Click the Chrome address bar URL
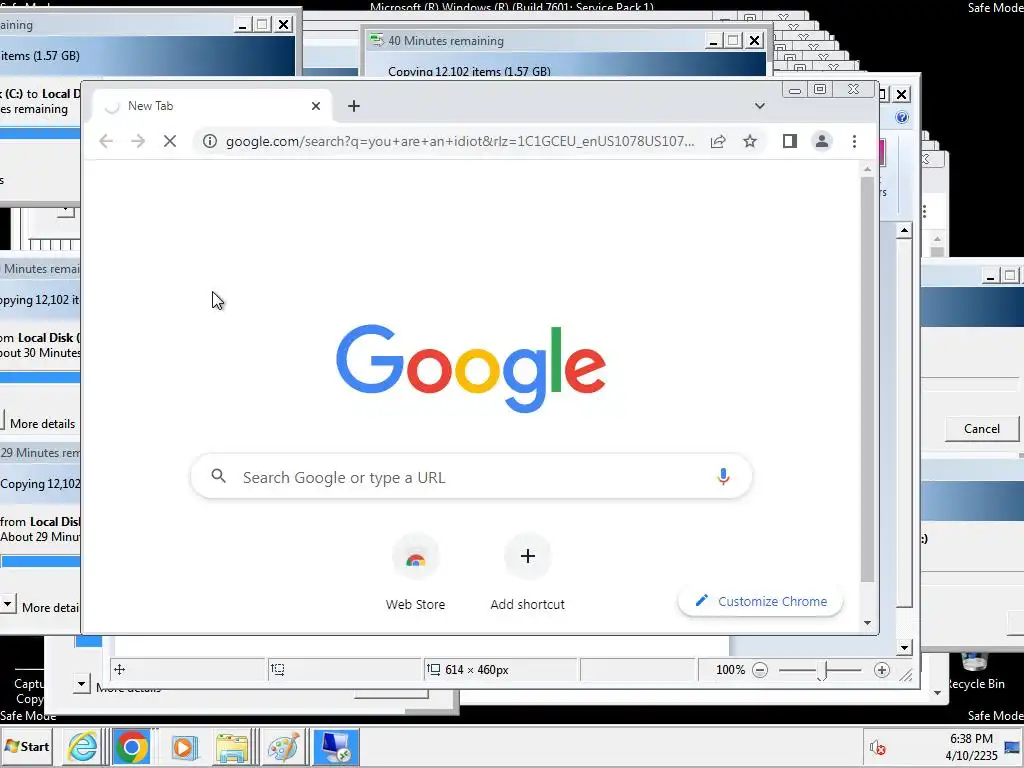Screen dimensions: 1024x768 point(460,142)
